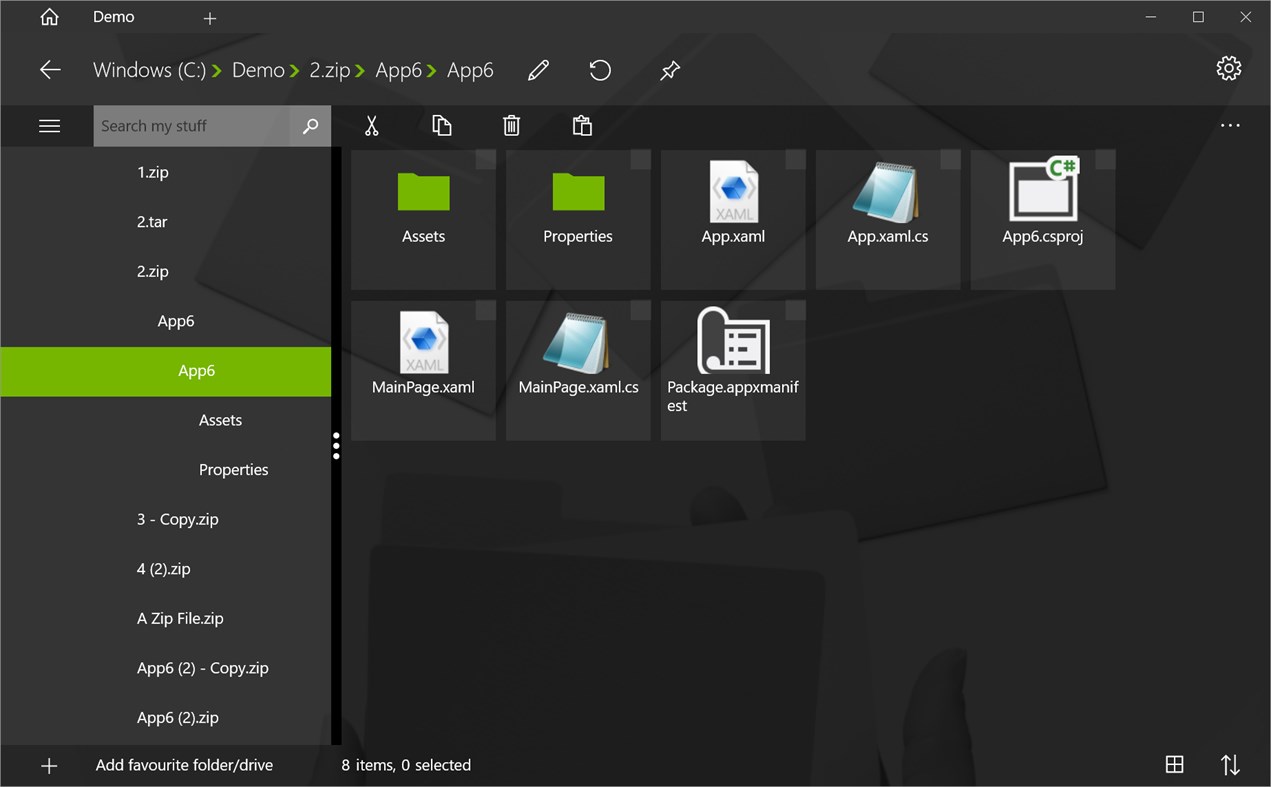The width and height of the screenshot is (1271, 787).
Task: Pin the current folder
Action: click(669, 70)
